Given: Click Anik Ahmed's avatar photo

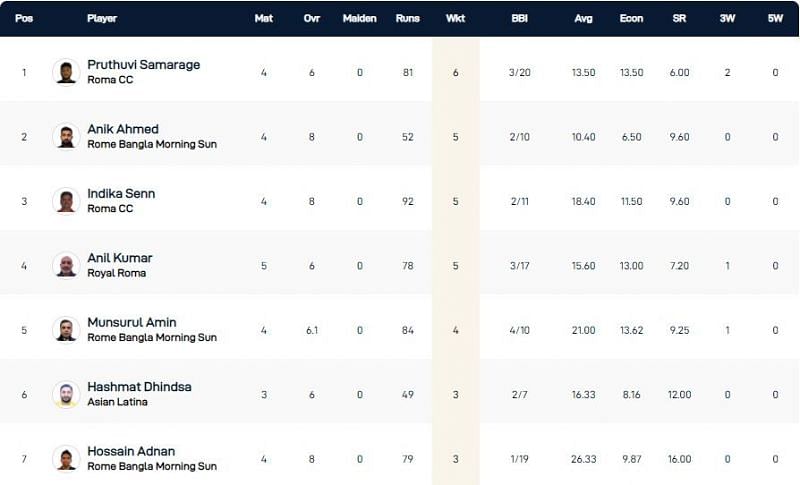Looking at the screenshot, I should coord(66,136).
